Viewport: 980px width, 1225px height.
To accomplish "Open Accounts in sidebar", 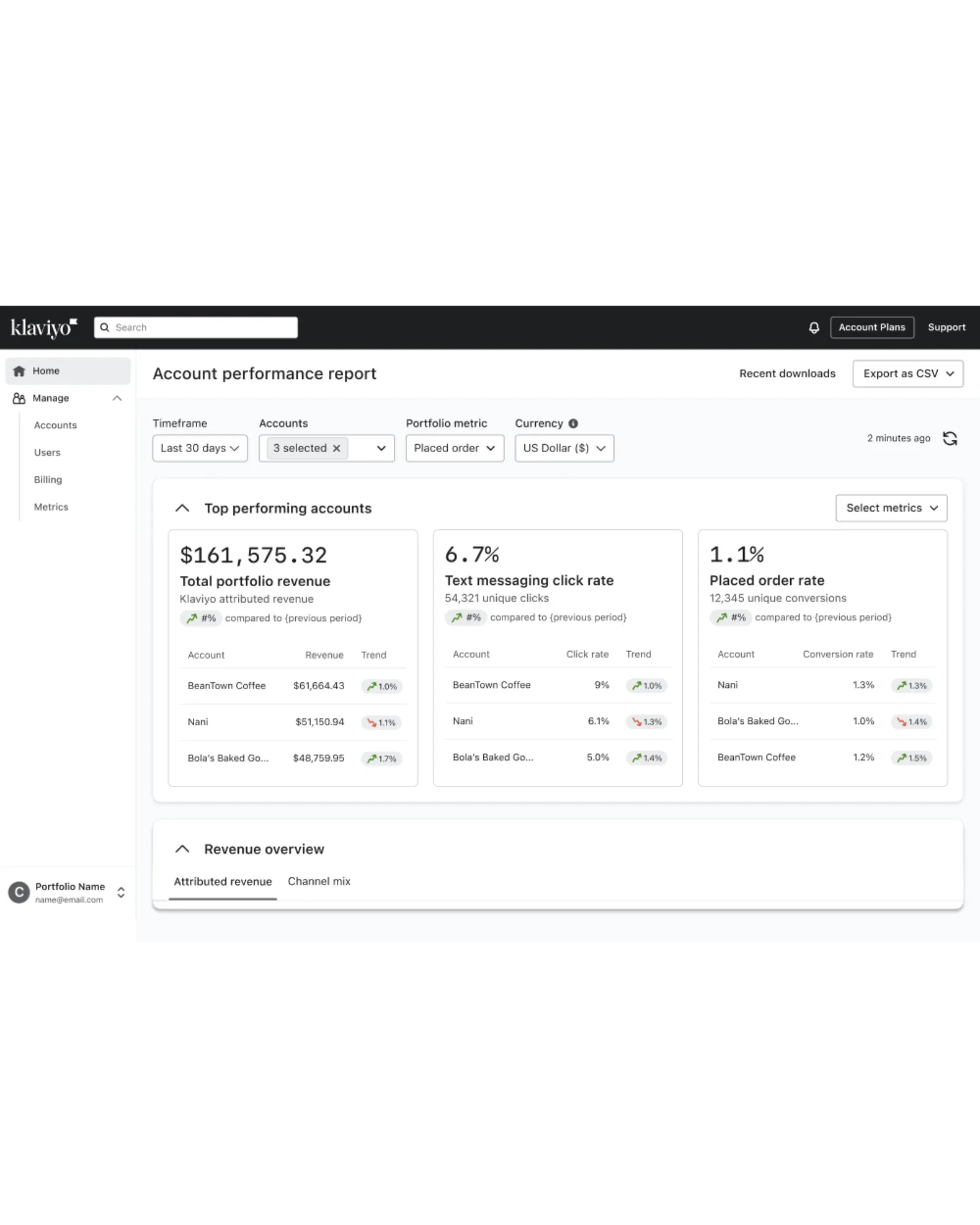I will [56, 425].
